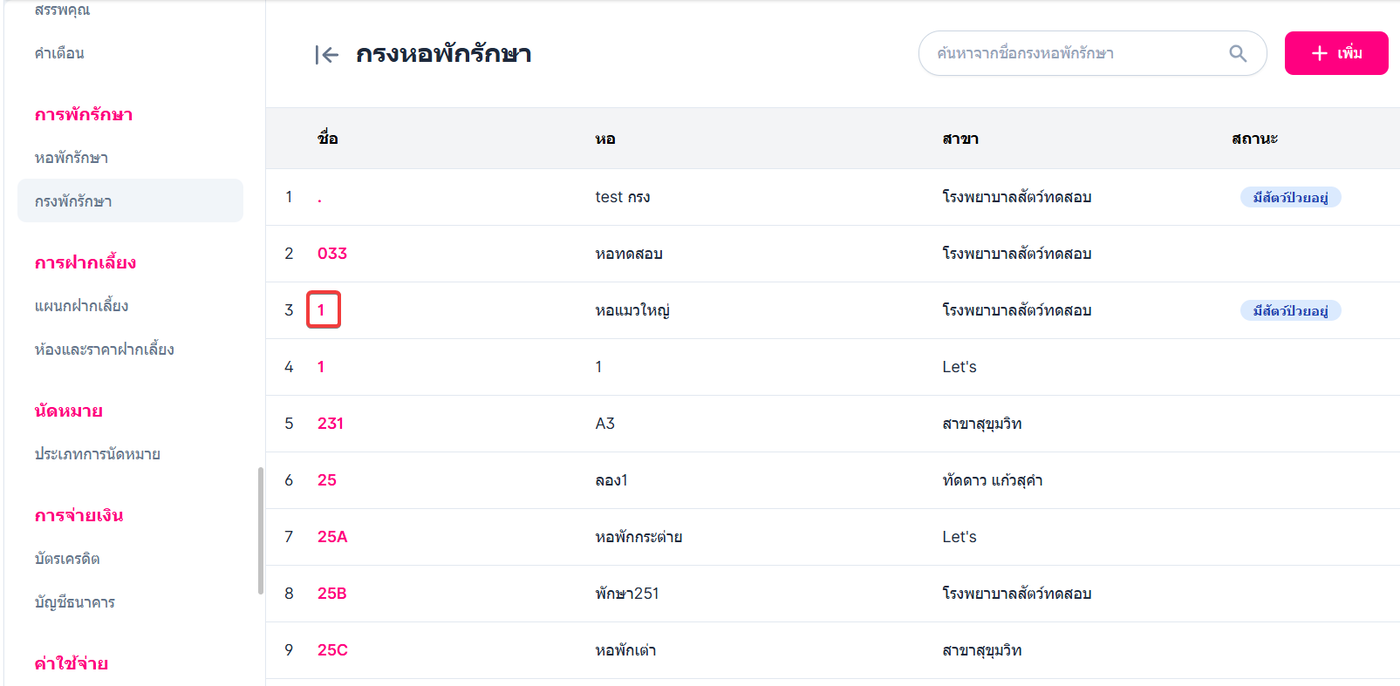Open ประเภทการนัดหมาย in the sidebar
The image size is (1400, 686).
click(x=97, y=454)
